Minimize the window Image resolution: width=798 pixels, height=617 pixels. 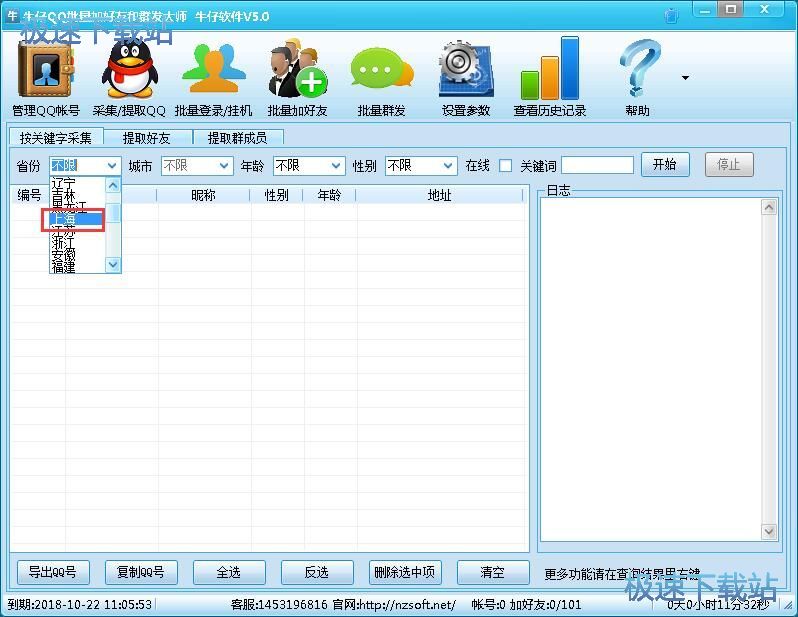705,10
